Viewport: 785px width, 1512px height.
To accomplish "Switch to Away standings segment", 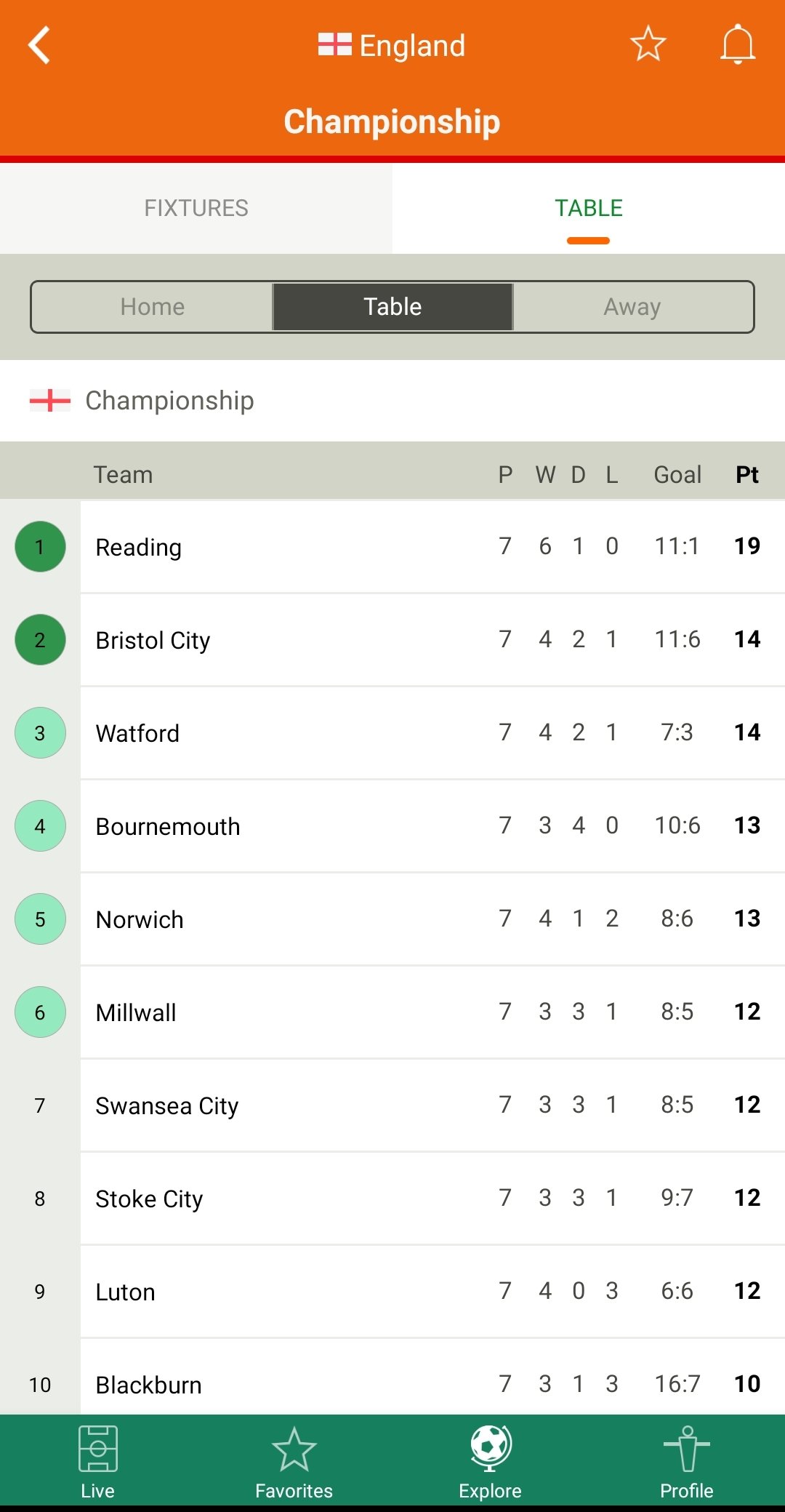I will (632, 307).
